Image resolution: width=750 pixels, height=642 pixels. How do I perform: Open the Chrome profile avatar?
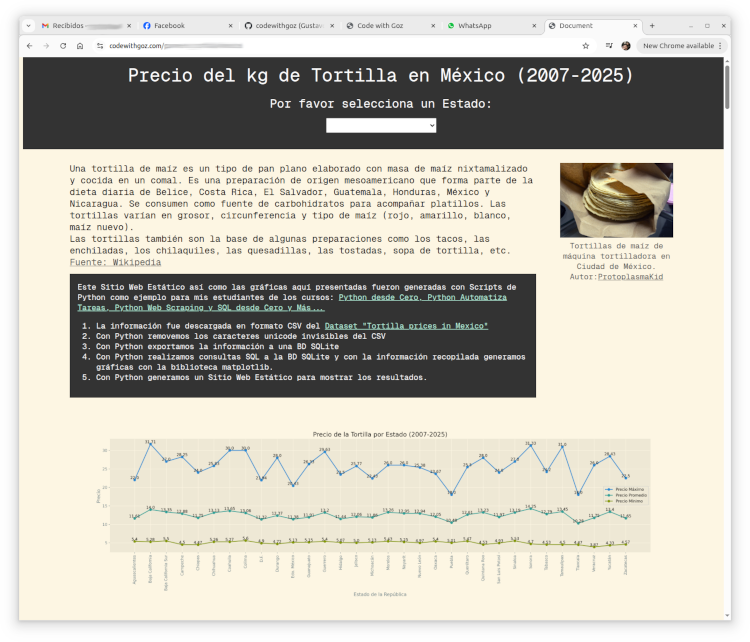(626, 46)
